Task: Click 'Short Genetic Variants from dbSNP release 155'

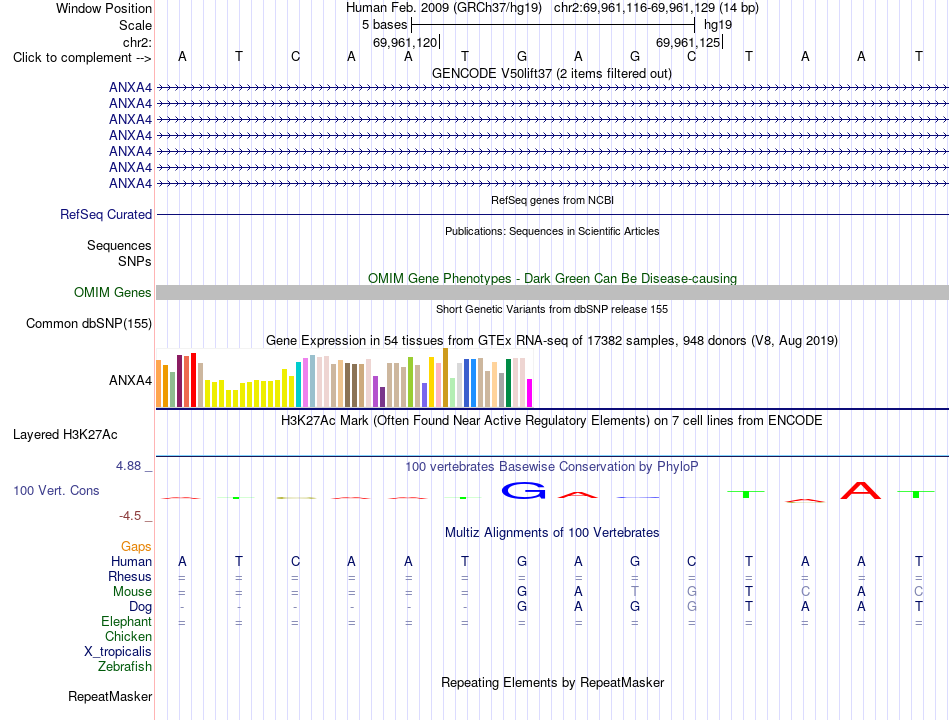Action: point(552,309)
